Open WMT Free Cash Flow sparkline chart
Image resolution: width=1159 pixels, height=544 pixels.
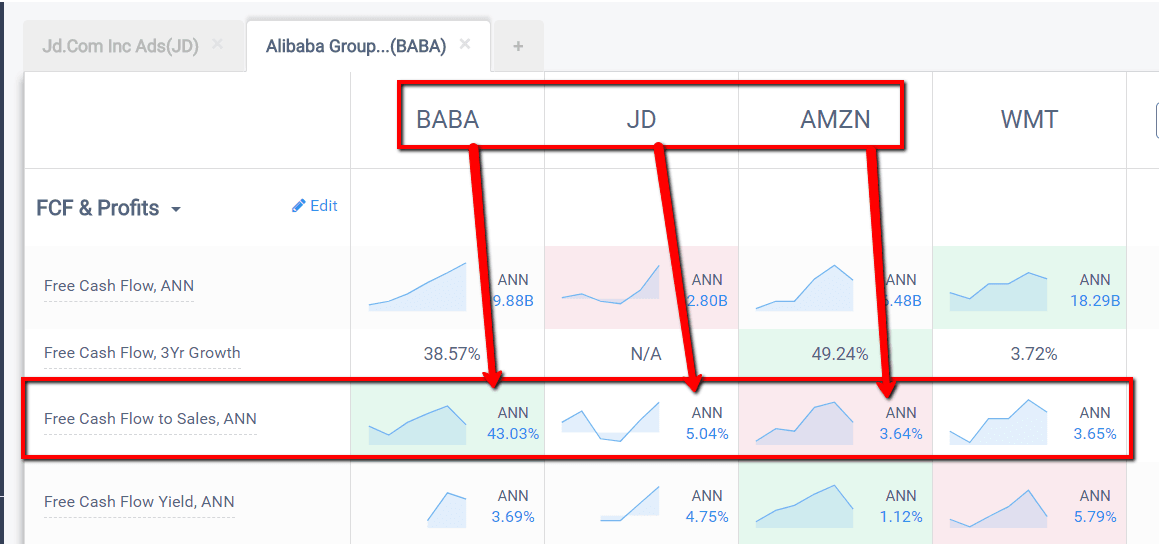(x=998, y=291)
